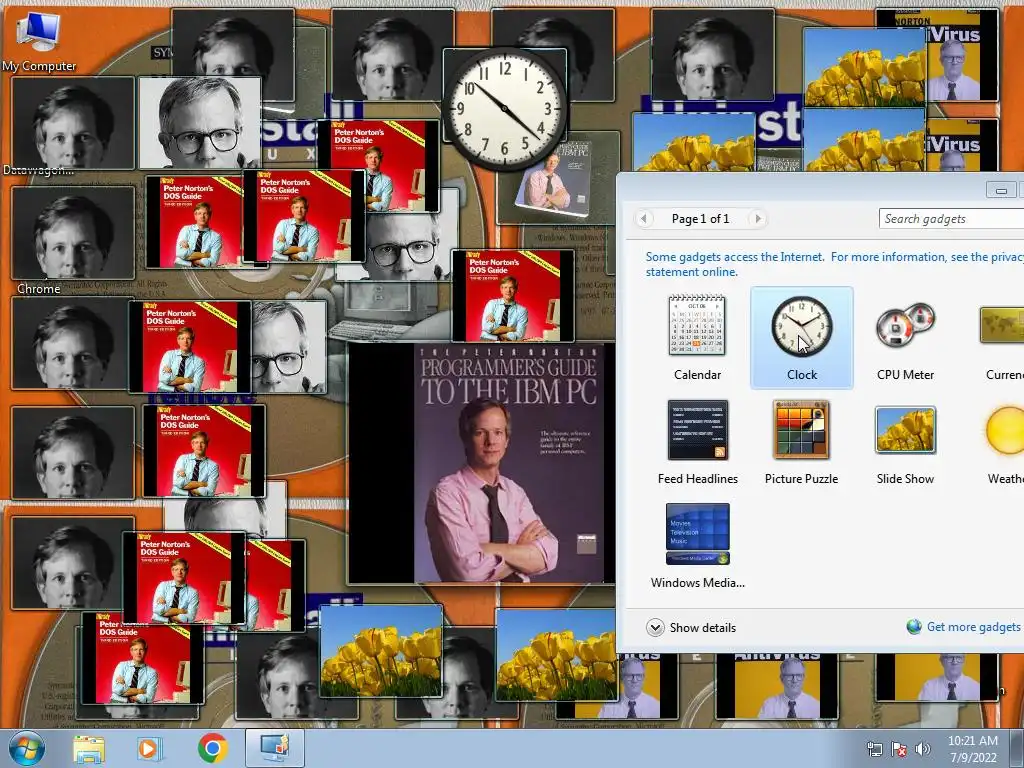Click the Picture Puzzle label text
This screenshot has height=768, width=1024.
[x=801, y=479]
